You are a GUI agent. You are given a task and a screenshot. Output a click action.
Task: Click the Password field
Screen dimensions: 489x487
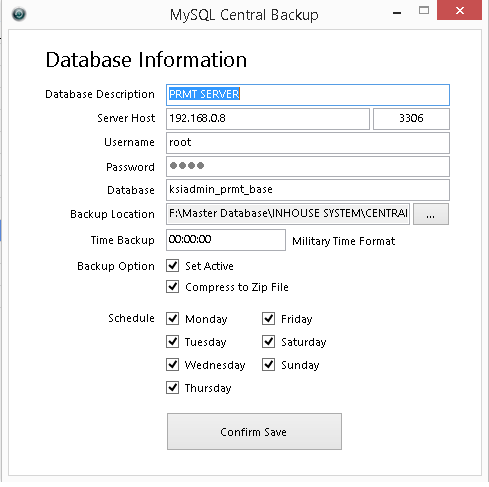(x=308, y=166)
